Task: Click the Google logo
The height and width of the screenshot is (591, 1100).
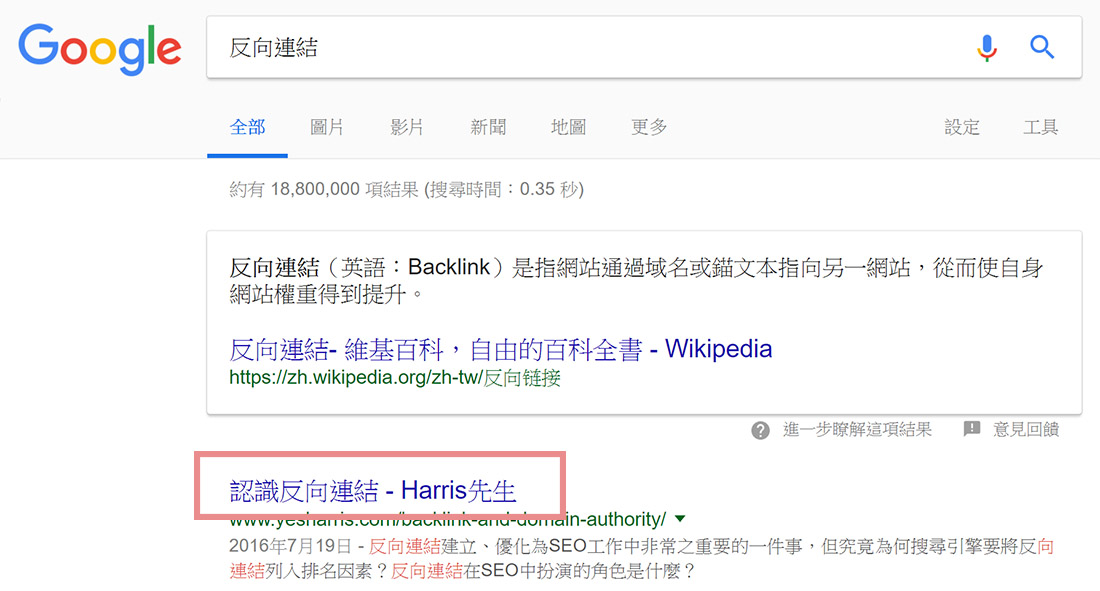Action: click(x=100, y=49)
